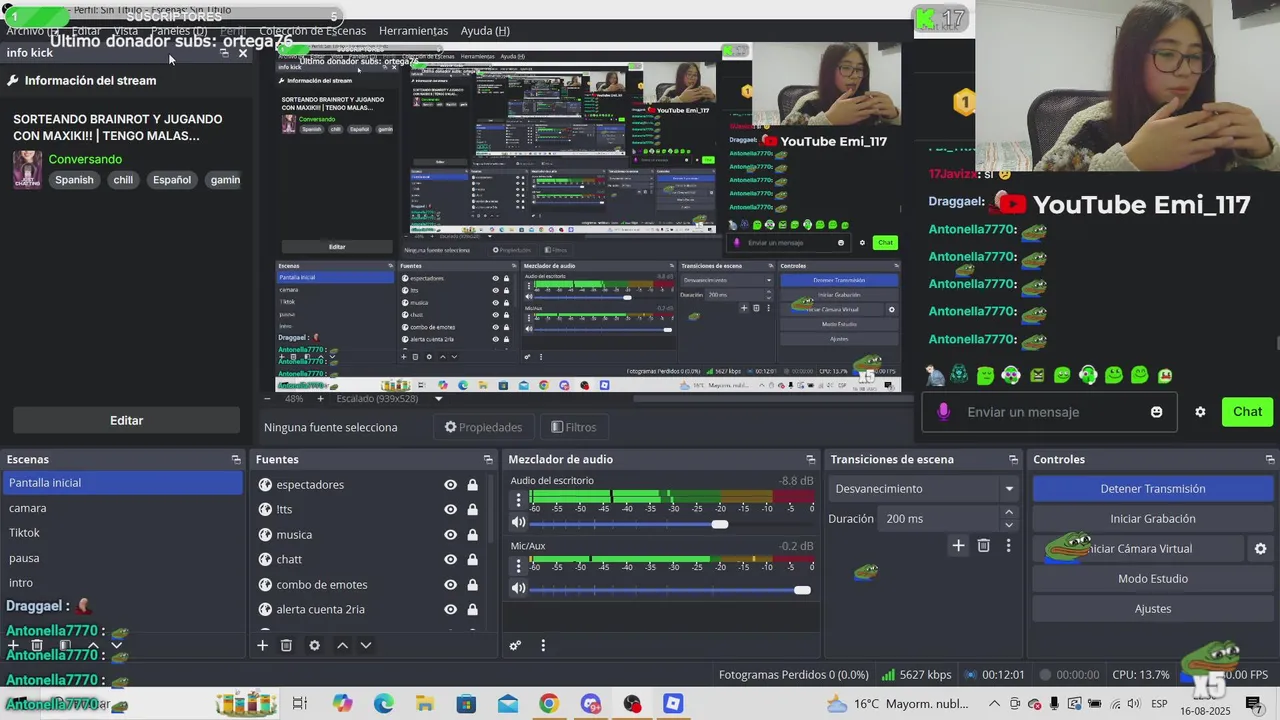The width and height of the screenshot is (1280, 720).
Task: Open transition properties three-dot menu
Action: click(1008, 545)
